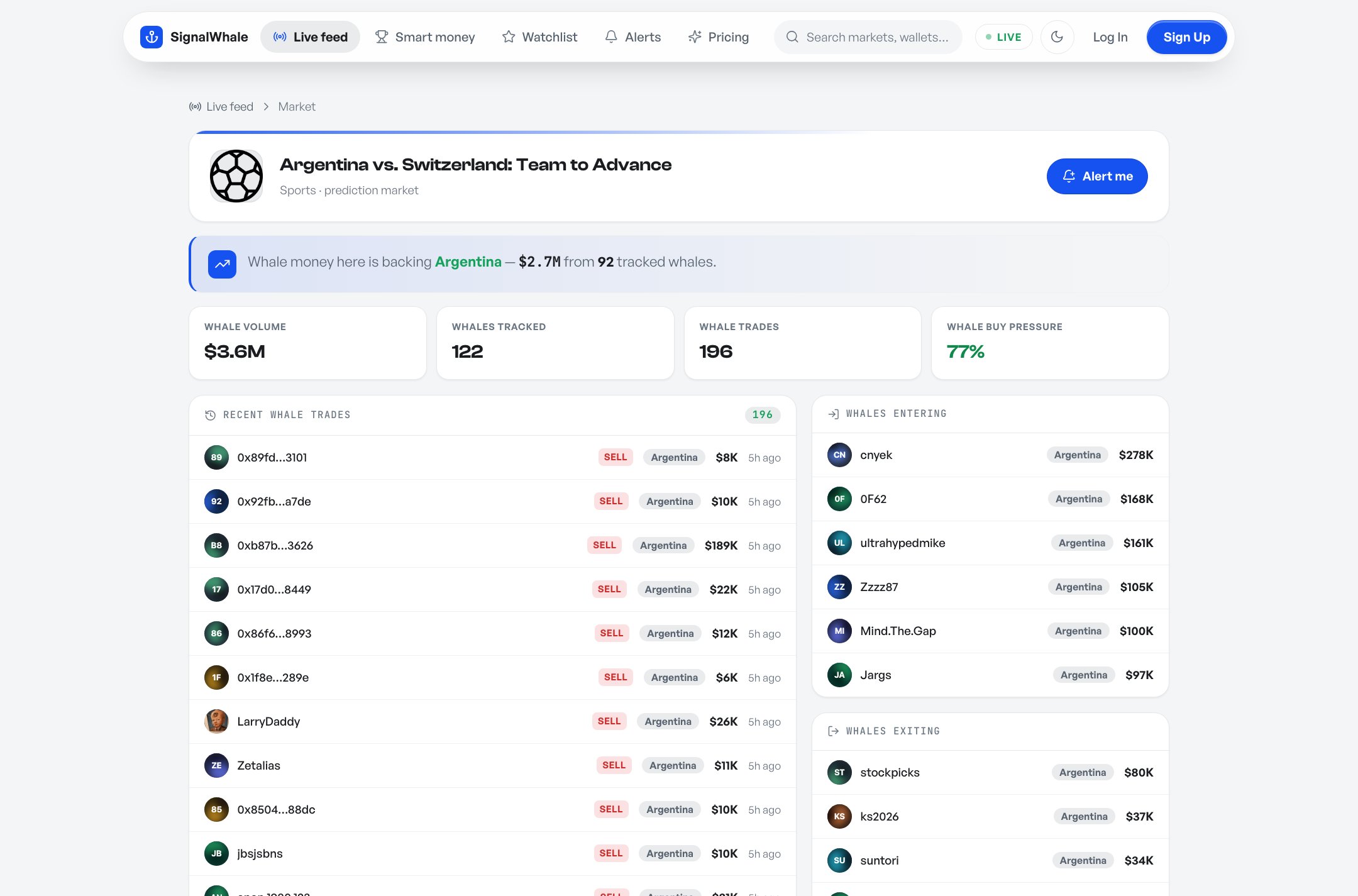1358x896 pixels.
Task: Click SELL tag on 0x17d0...8449 row
Action: 609,590
